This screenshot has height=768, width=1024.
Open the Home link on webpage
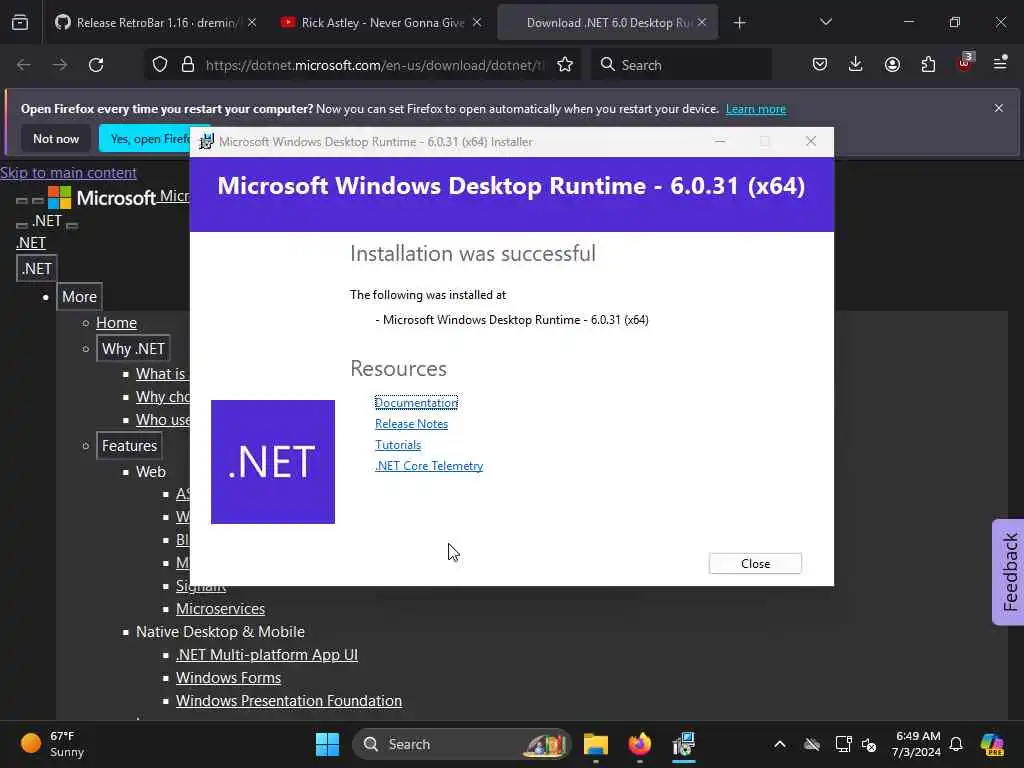116,323
